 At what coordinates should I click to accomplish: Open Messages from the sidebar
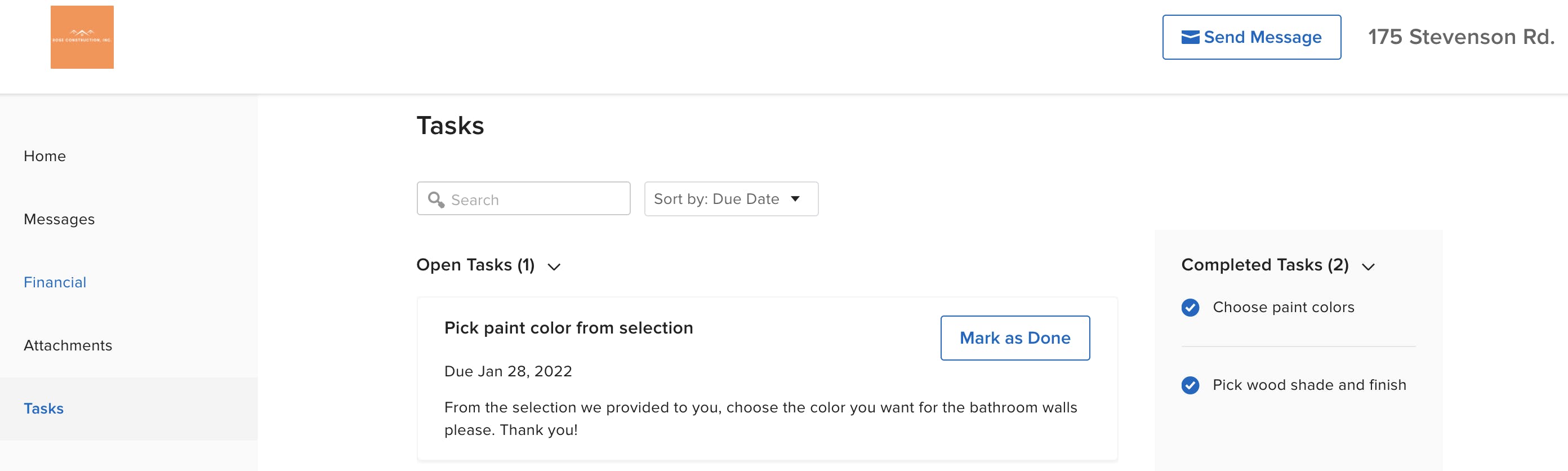[x=59, y=219]
